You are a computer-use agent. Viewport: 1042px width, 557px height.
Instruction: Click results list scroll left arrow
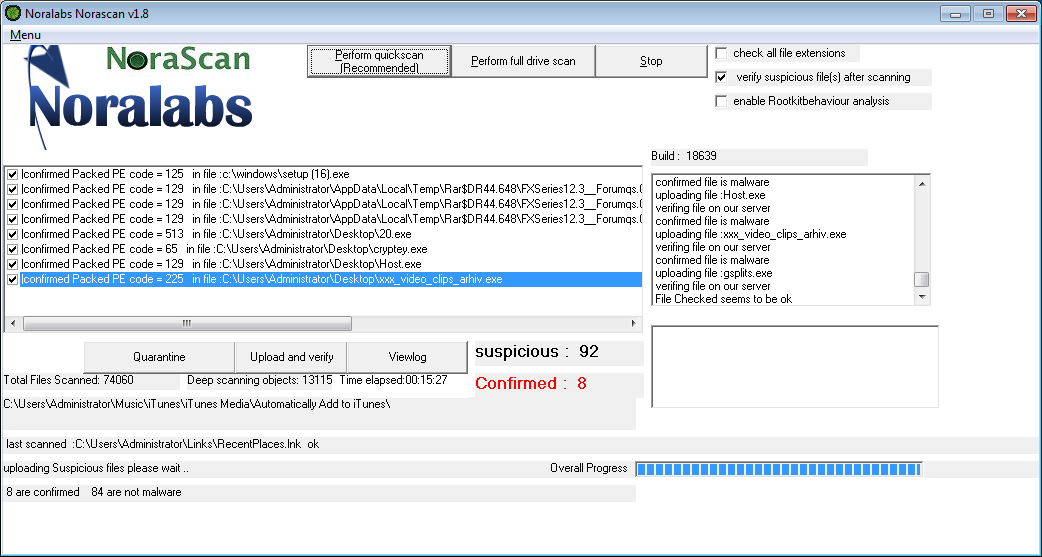click(x=13, y=324)
